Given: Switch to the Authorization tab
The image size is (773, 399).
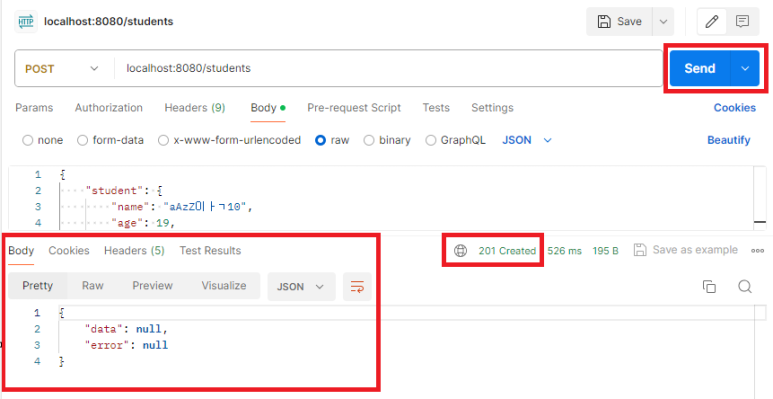Looking at the screenshot, I should tap(108, 108).
